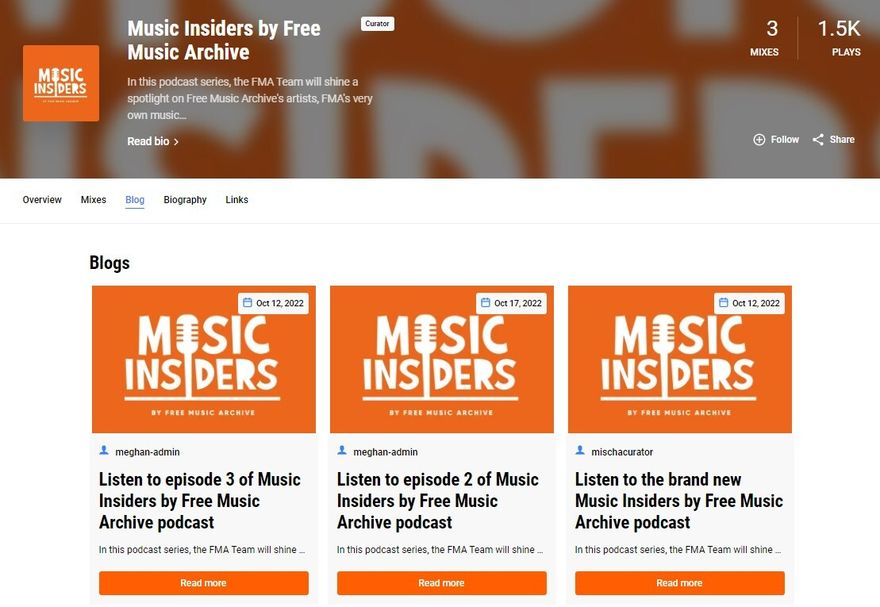Viewport: 880px width, 607px height.
Task: Click Read more on episode 3 post
Action: [x=204, y=583]
